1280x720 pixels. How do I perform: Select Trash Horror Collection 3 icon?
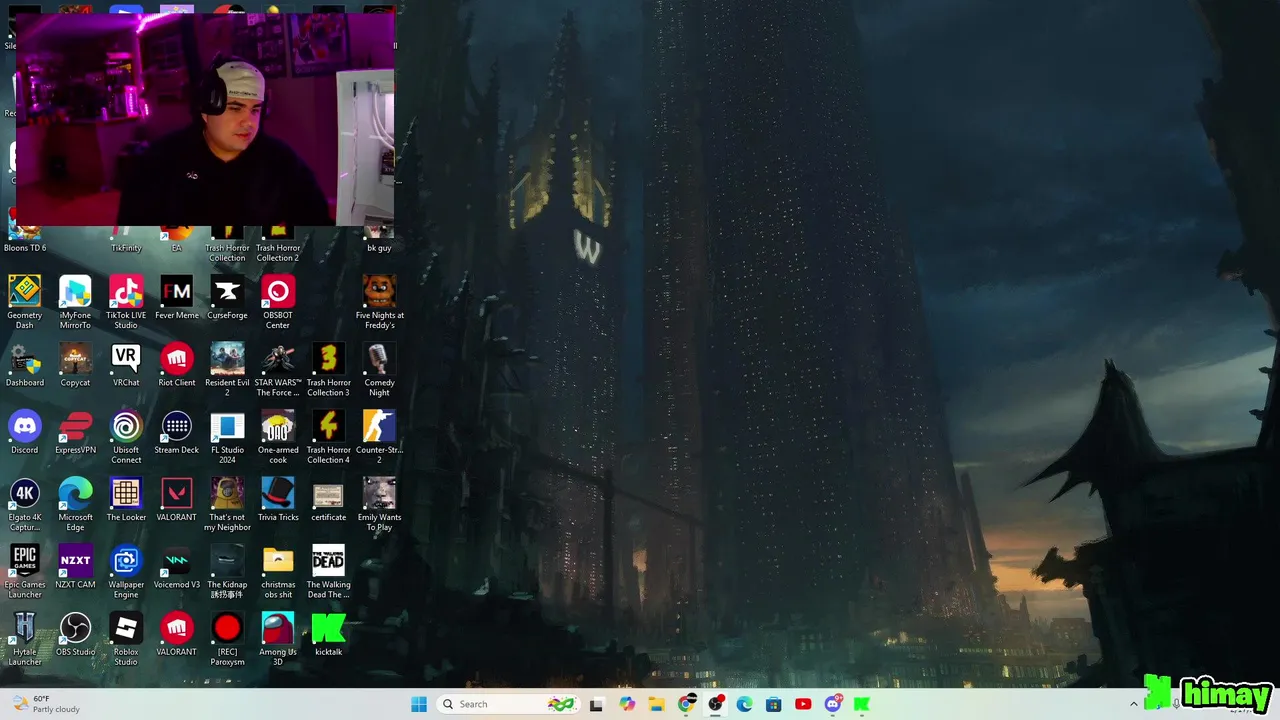[328, 369]
